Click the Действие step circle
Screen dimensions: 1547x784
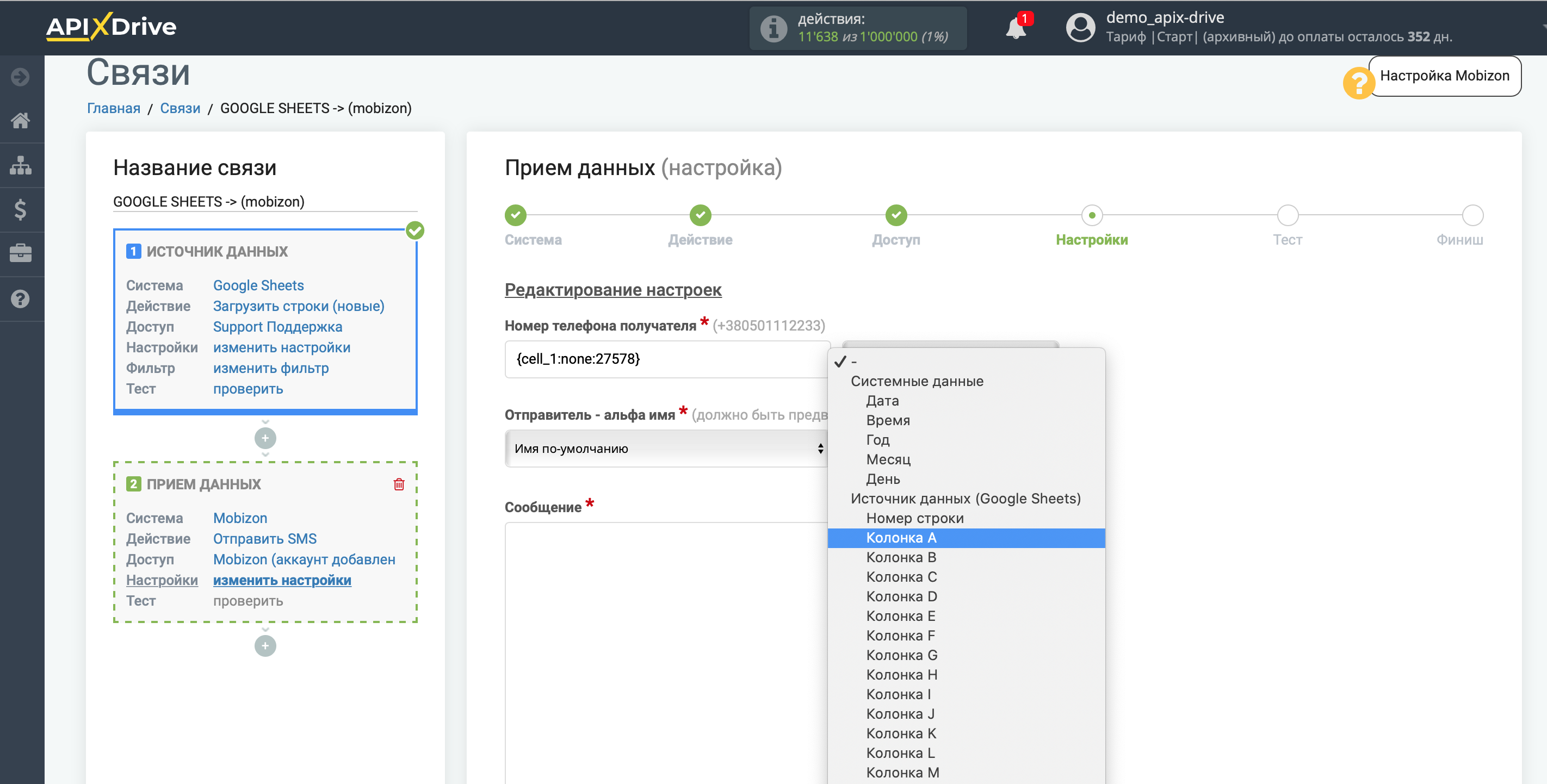700,215
